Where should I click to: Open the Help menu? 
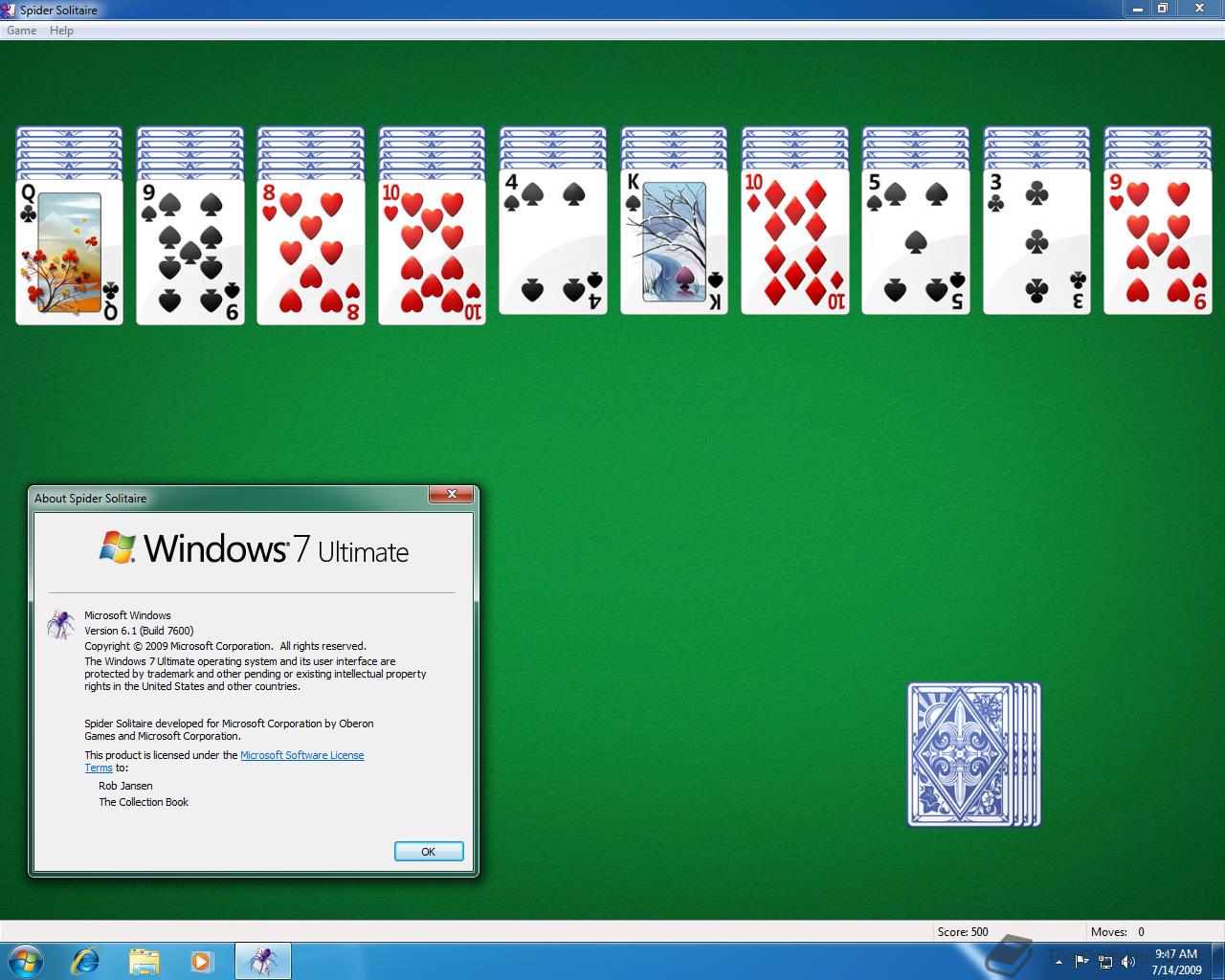[61, 31]
